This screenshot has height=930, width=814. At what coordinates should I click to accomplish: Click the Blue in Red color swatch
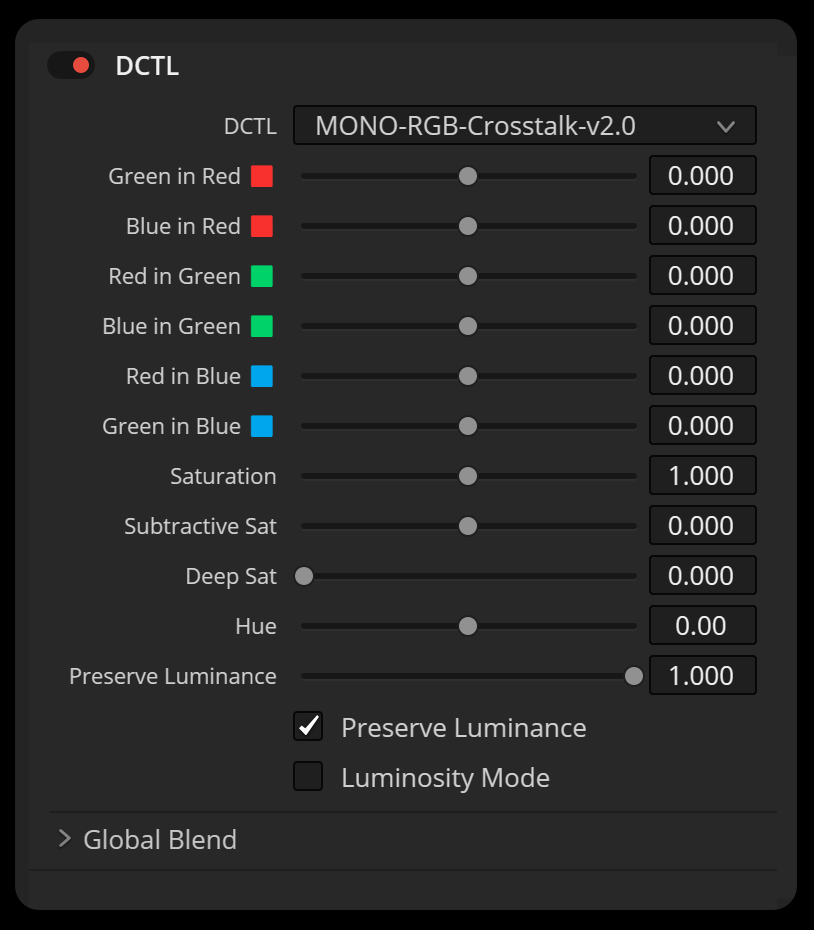tap(262, 227)
